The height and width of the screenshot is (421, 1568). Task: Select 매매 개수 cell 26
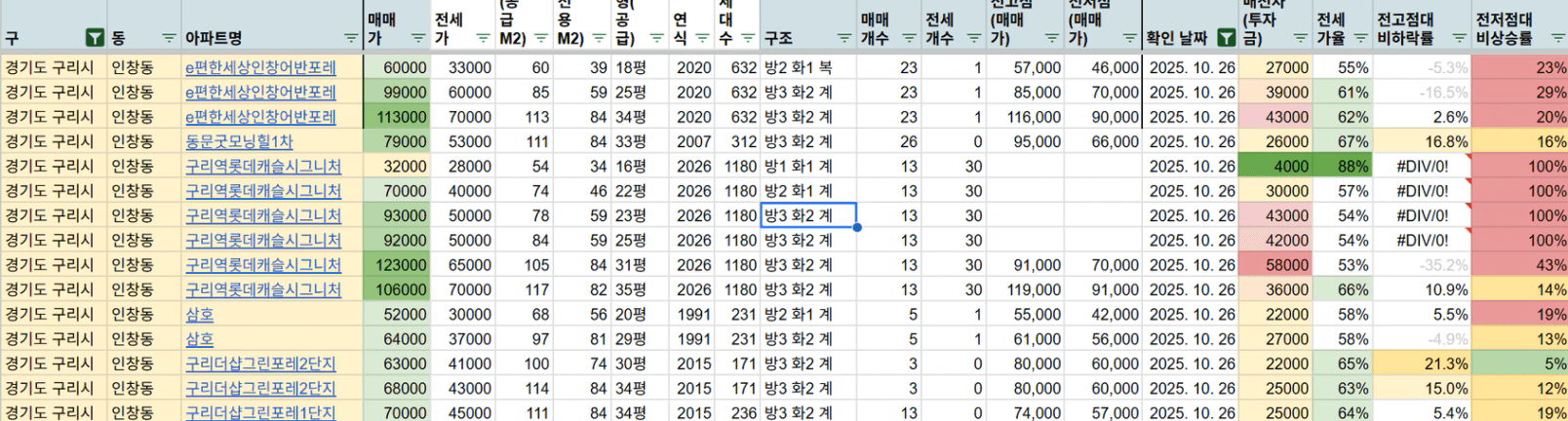pos(887,141)
